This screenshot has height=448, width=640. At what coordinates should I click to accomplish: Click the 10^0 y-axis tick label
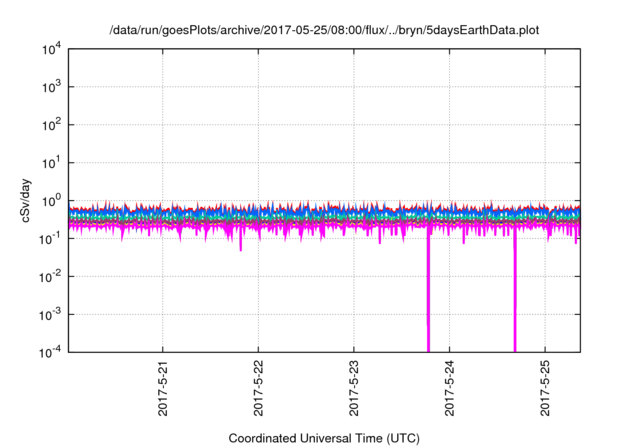click(x=51, y=201)
